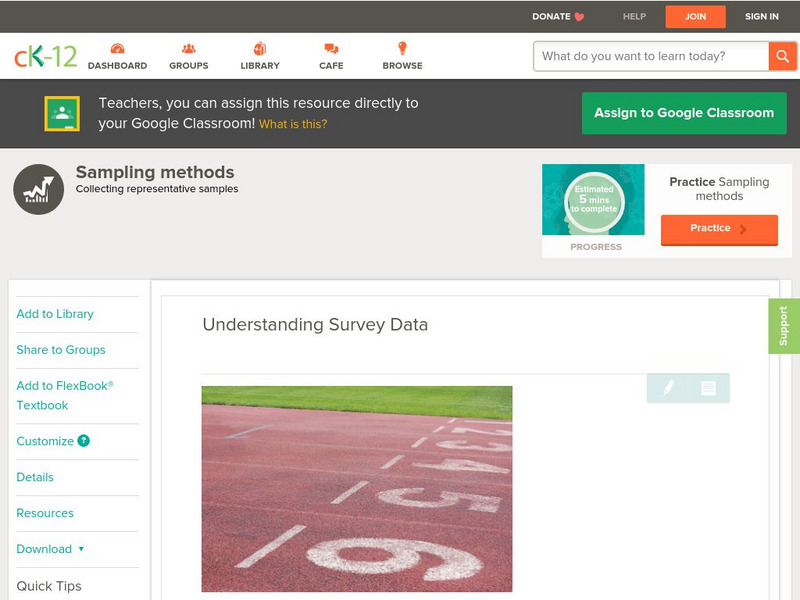Click the Practice Sampling methods title

click(x=719, y=189)
